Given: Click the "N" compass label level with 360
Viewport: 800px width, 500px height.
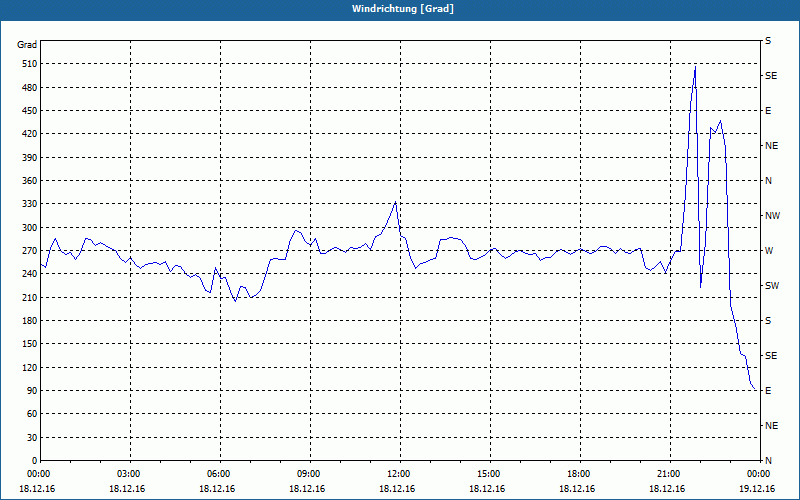Looking at the screenshot, I should coord(768,181).
